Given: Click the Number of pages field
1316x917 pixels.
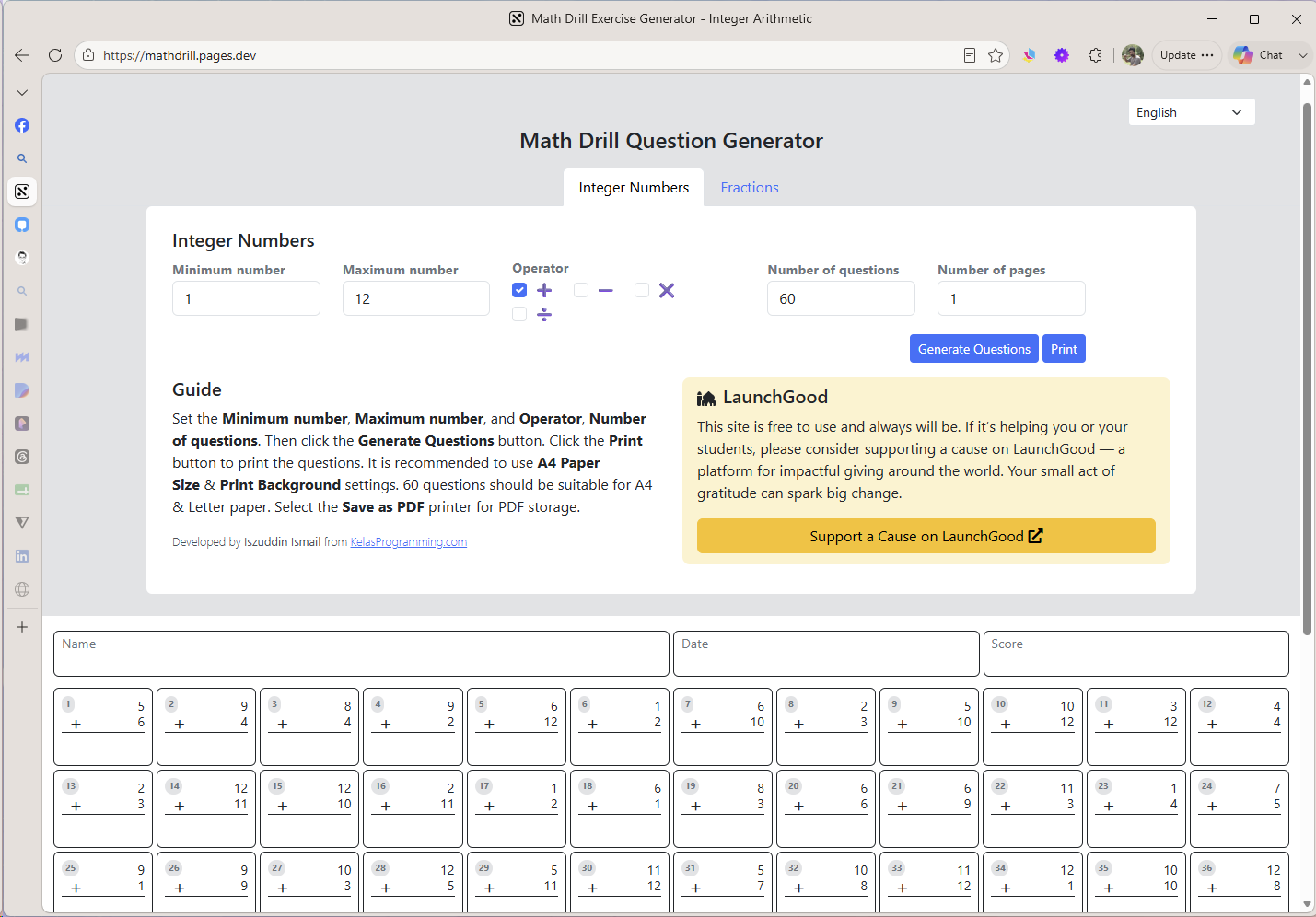Looking at the screenshot, I should click(1011, 298).
